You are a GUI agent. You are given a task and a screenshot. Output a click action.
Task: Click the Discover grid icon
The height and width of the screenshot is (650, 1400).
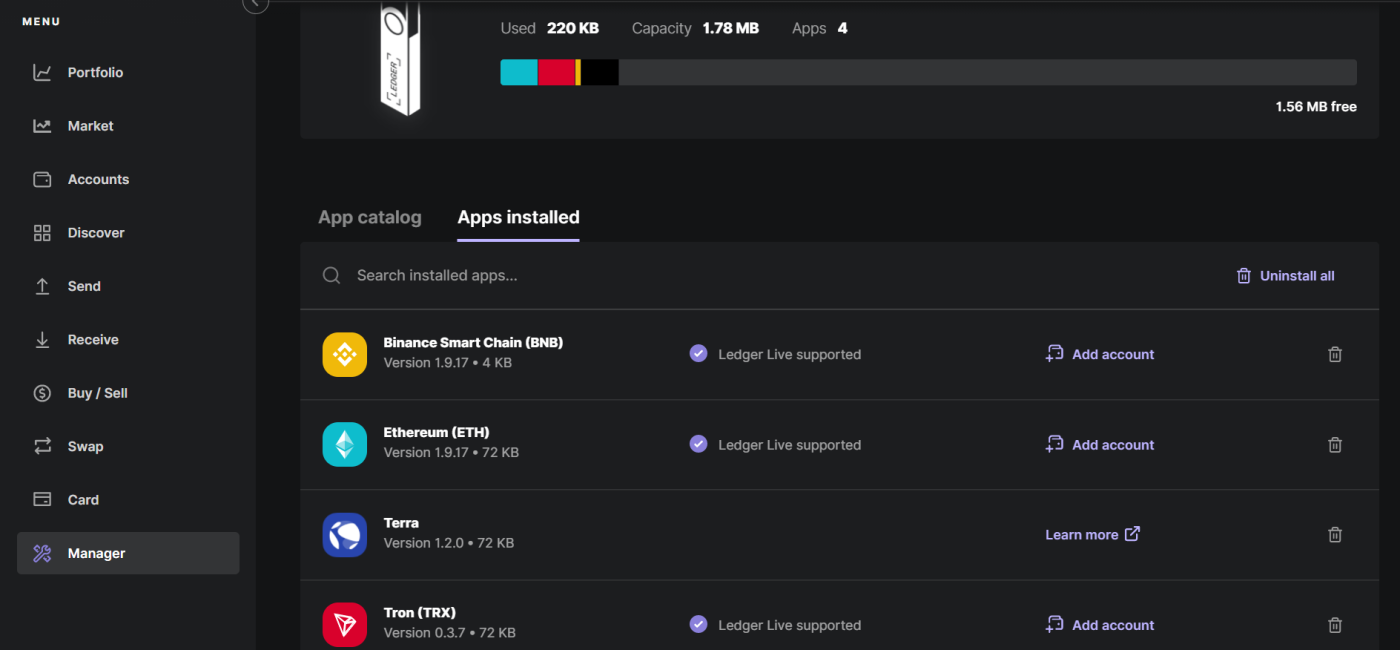tap(42, 233)
